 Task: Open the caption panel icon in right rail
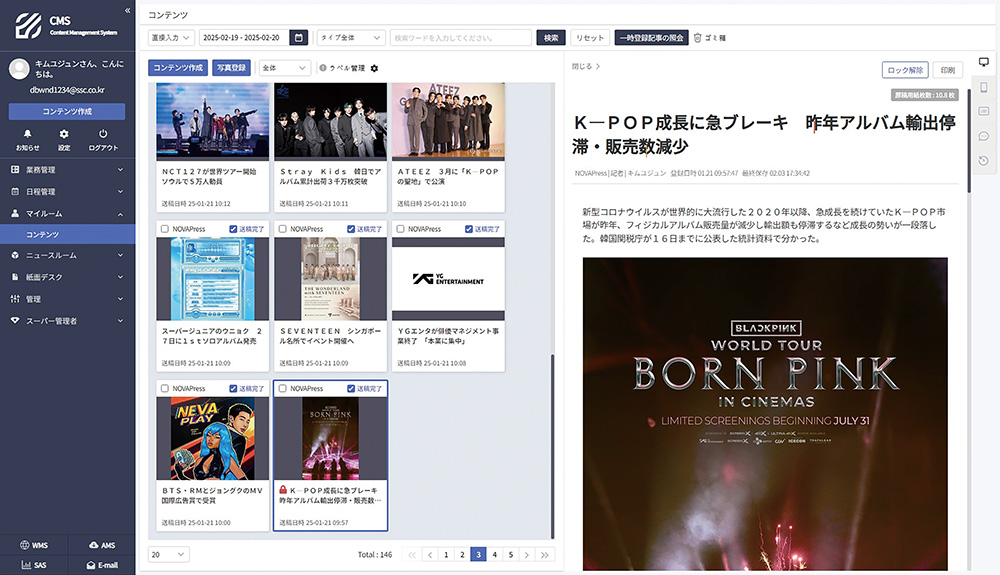[x=984, y=112]
